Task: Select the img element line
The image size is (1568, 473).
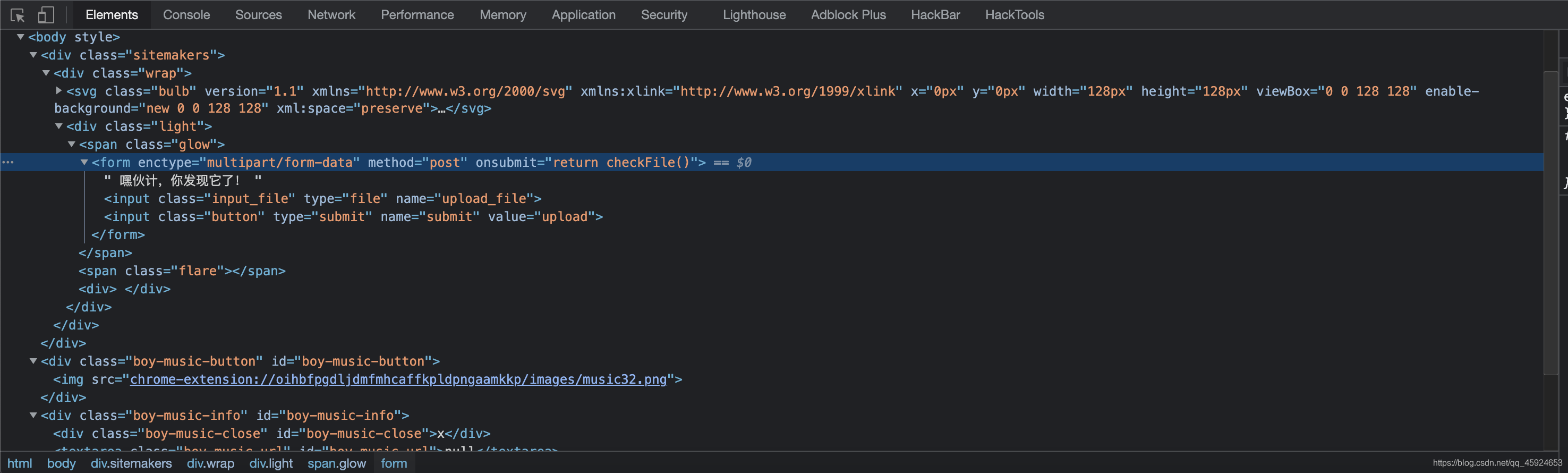Action: click(368, 379)
